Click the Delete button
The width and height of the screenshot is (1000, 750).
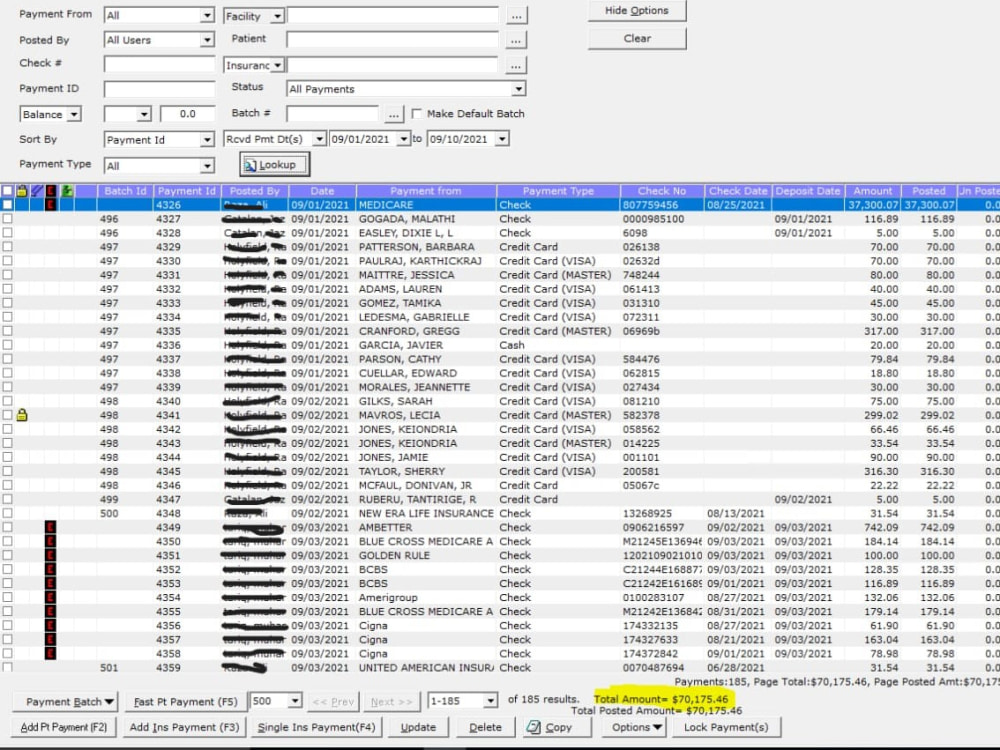tap(485, 727)
